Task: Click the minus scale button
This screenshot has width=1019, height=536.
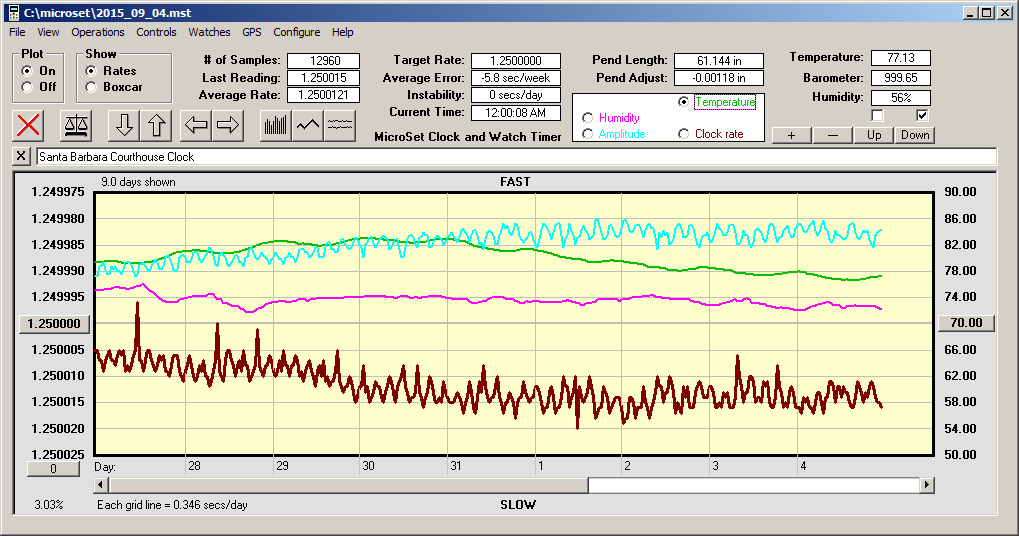Action: pyautogui.click(x=832, y=135)
